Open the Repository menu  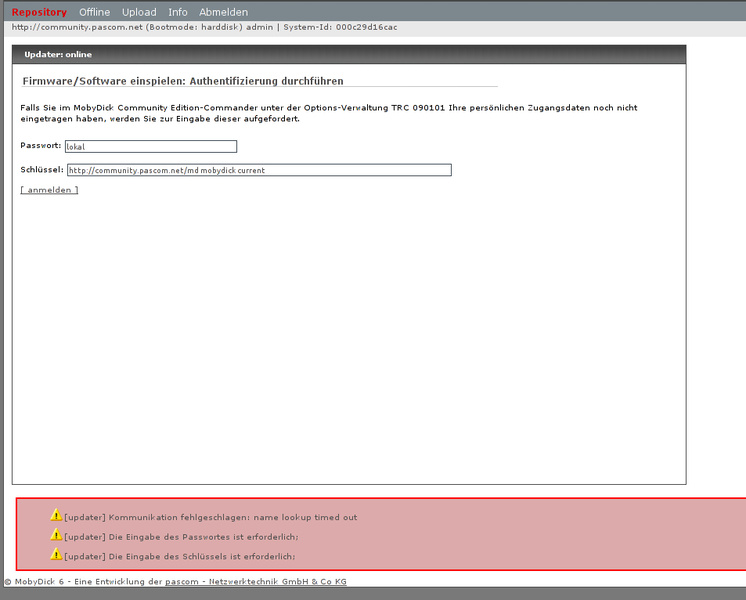[x=39, y=12]
